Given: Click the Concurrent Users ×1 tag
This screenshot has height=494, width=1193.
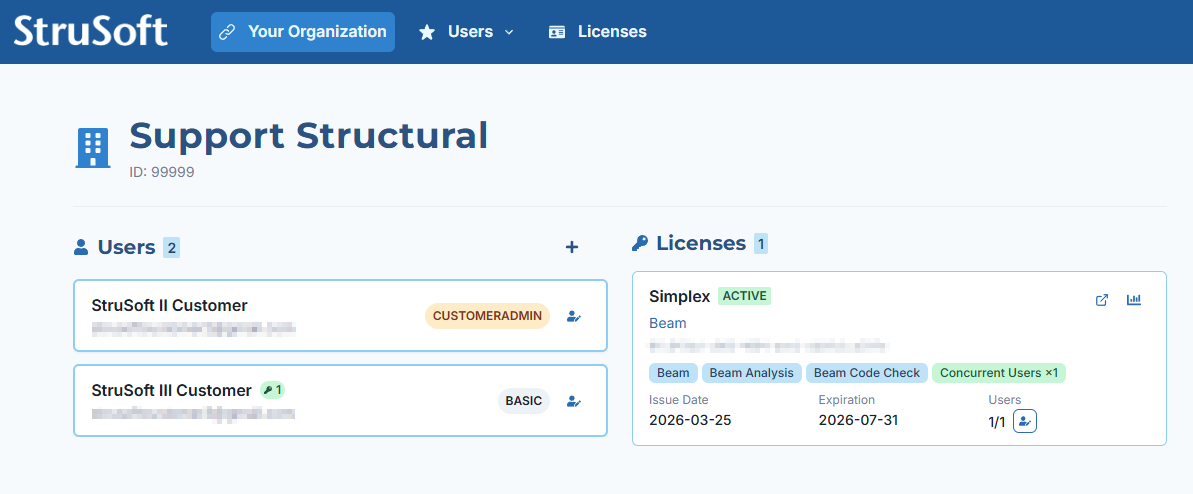Looking at the screenshot, I should pos(999,373).
